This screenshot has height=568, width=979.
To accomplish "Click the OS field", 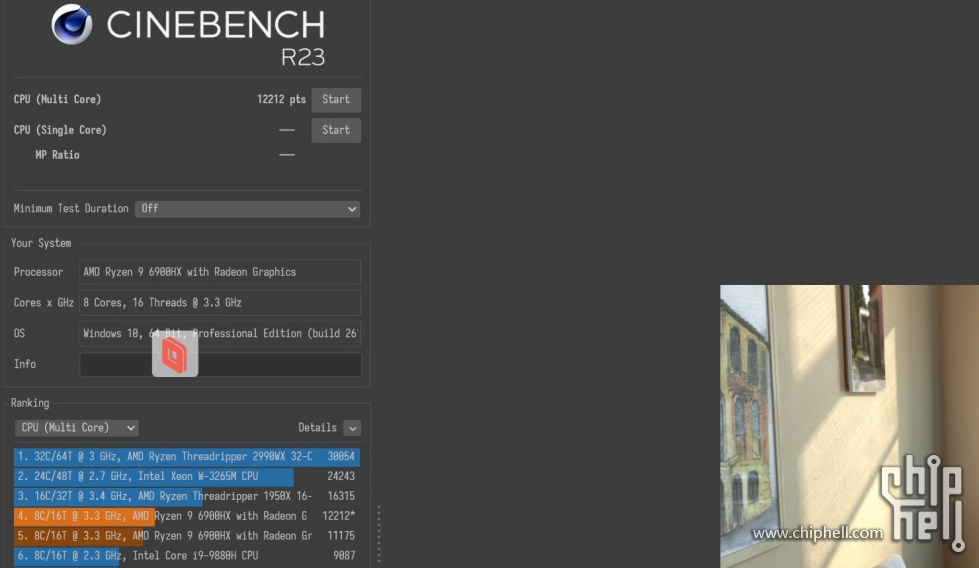I will coord(220,333).
